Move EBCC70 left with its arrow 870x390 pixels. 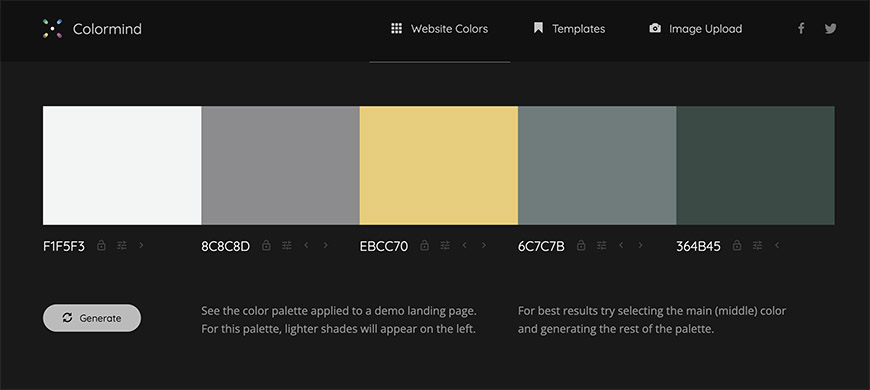click(464, 245)
